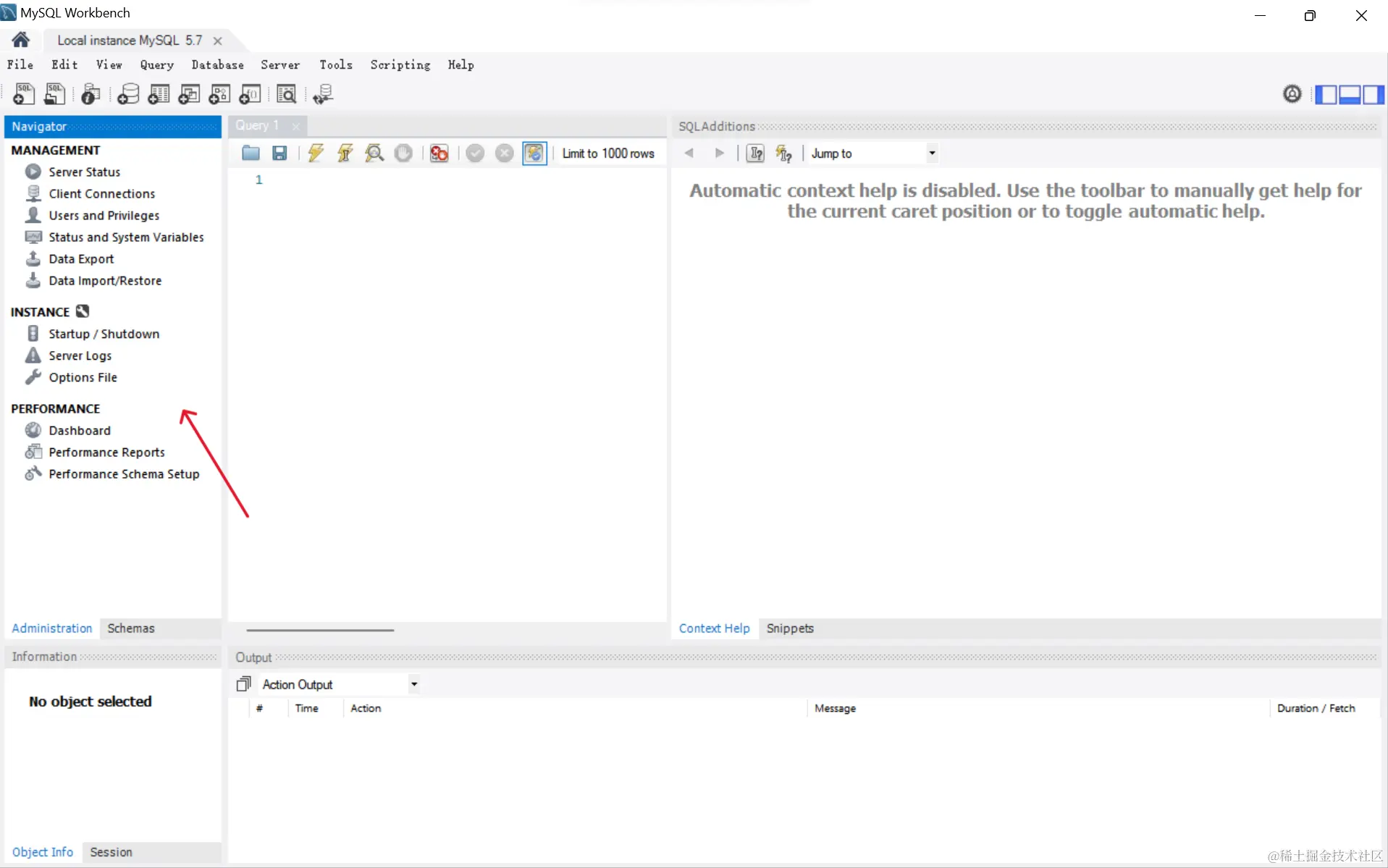Open the Database menu

coord(217,64)
